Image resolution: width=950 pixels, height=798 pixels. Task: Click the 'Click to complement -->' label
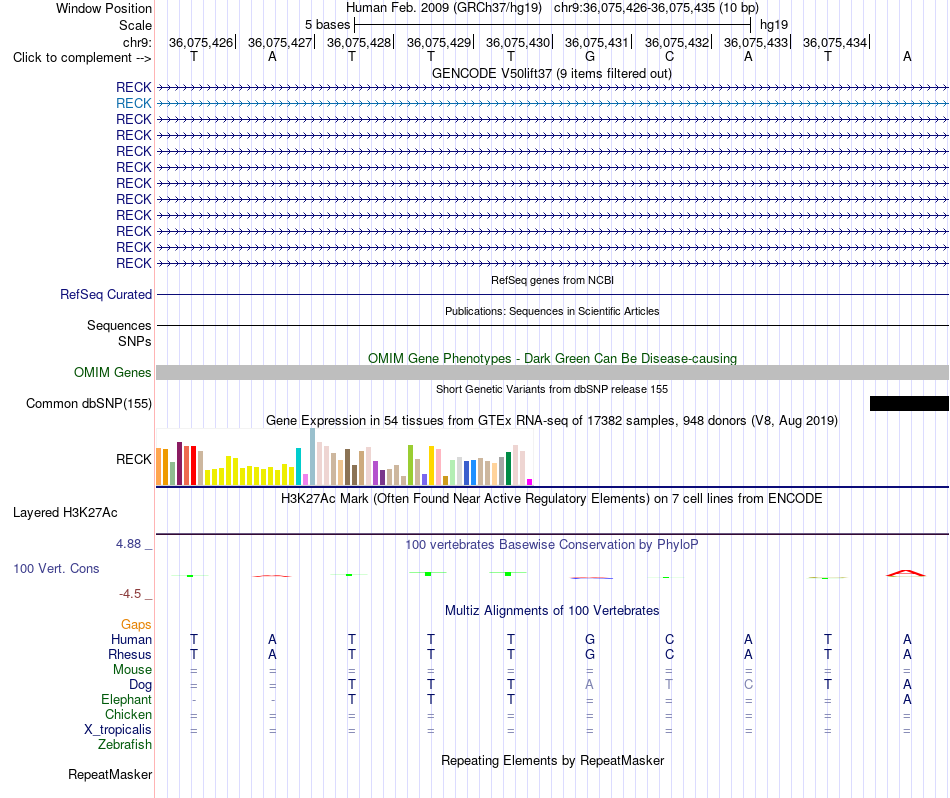coord(82,58)
